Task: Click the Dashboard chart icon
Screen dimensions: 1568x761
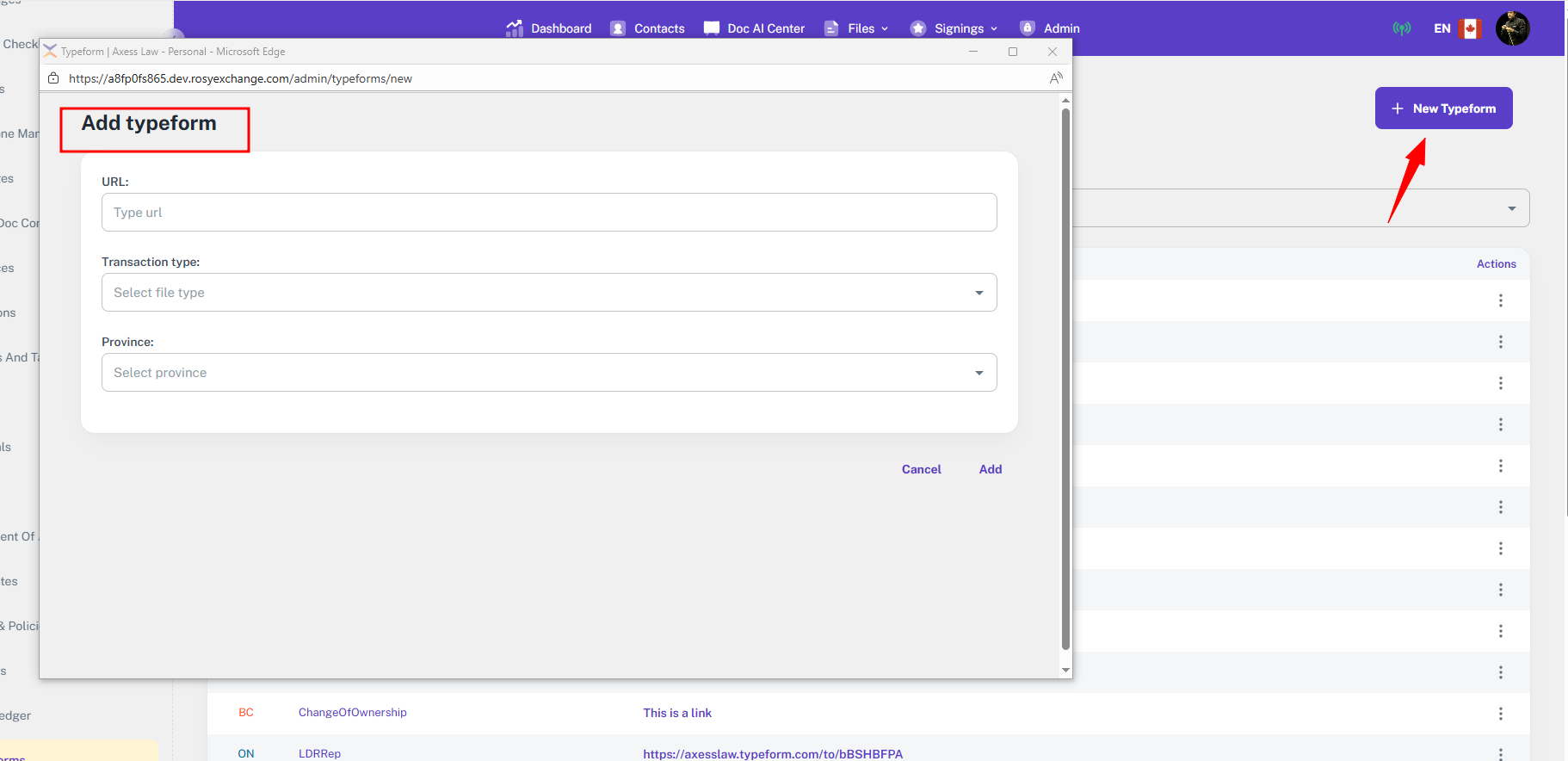Action: tap(515, 28)
